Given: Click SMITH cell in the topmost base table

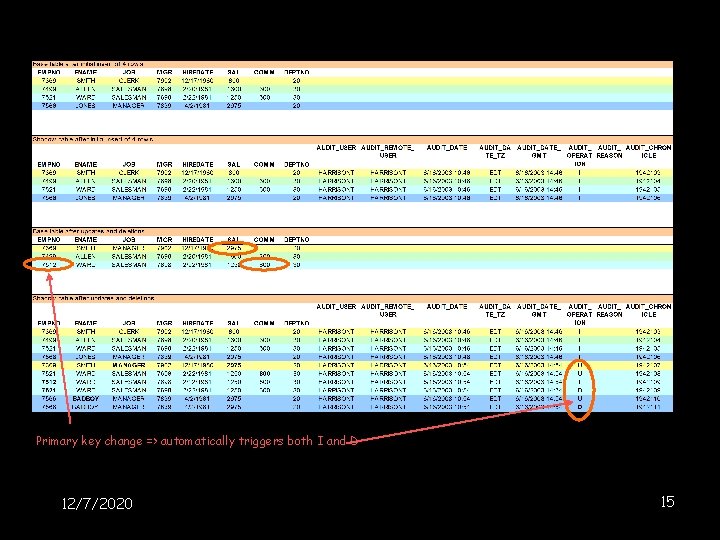Looking at the screenshot, I should point(86,81).
